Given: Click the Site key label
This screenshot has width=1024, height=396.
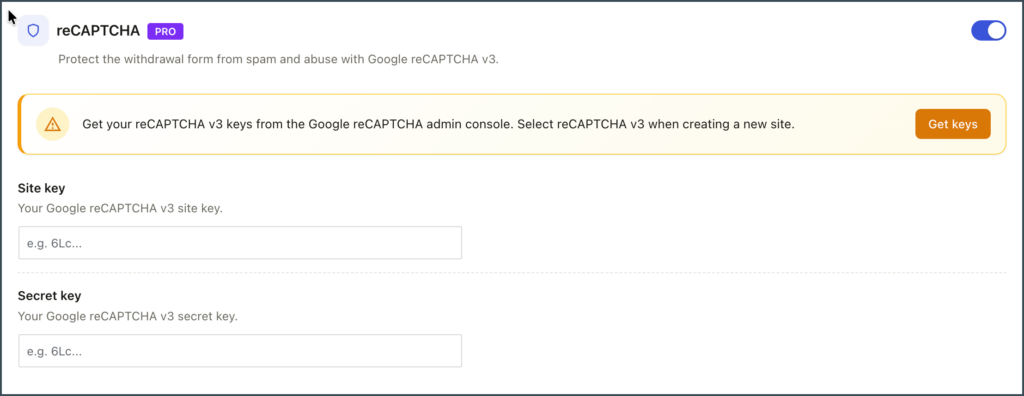Looking at the screenshot, I should tap(42, 188).
